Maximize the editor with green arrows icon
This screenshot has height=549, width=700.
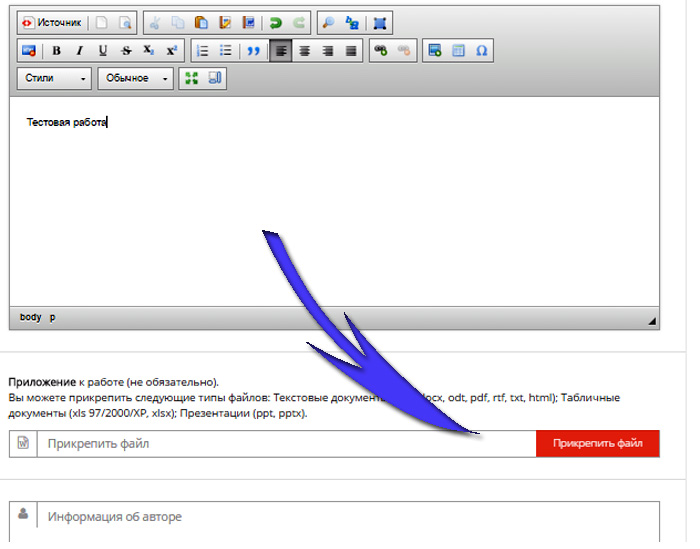192,78
